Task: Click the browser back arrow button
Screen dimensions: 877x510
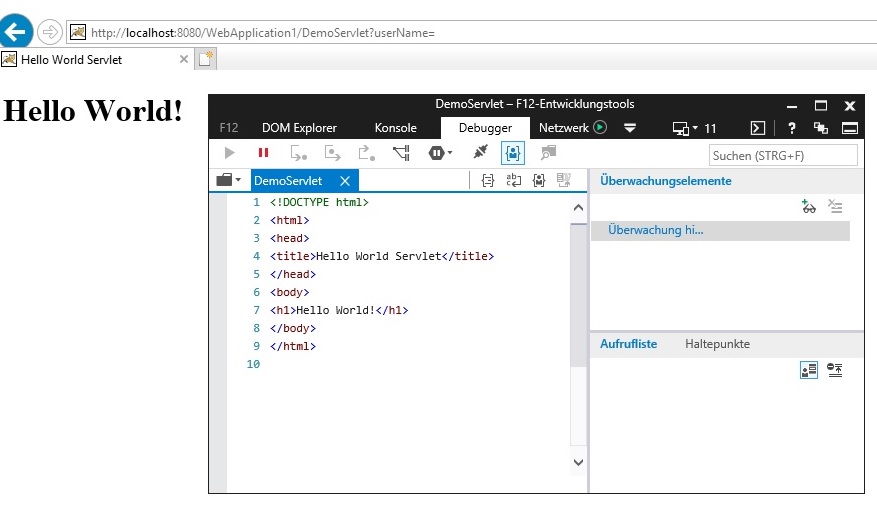Action: 16,32
